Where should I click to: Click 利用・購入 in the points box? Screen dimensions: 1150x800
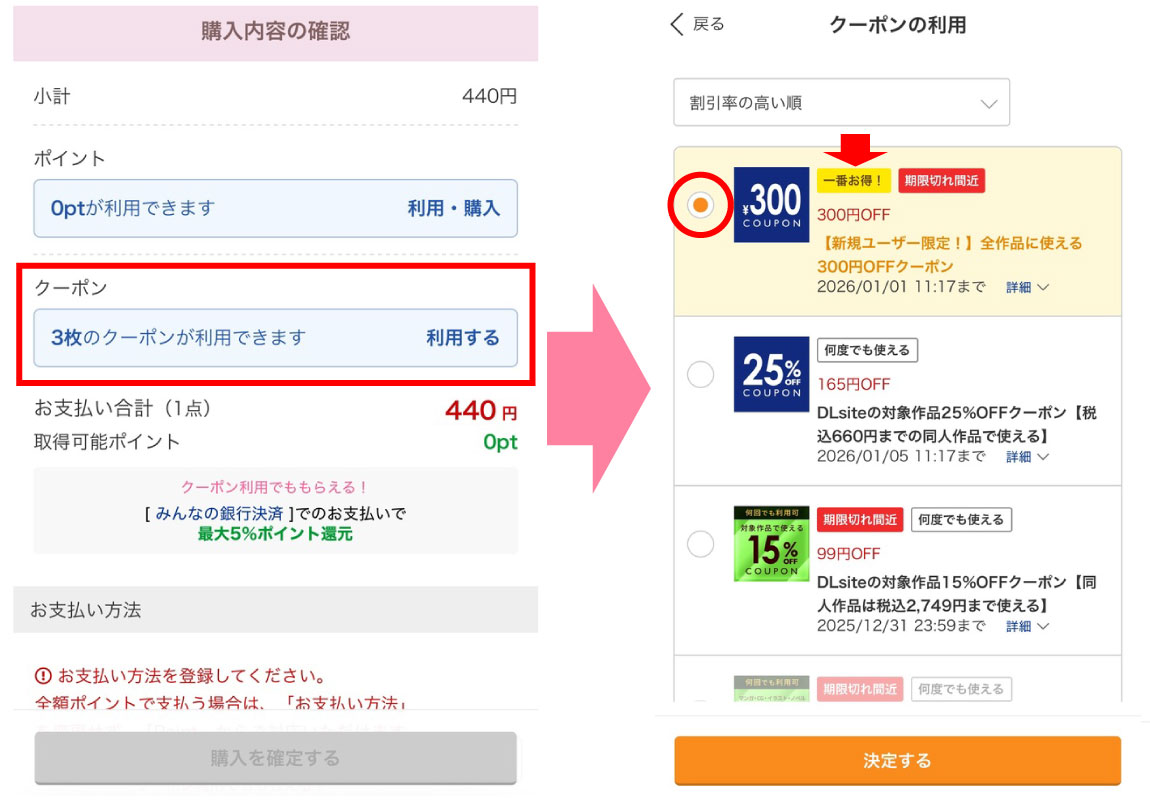pos(453,208)
